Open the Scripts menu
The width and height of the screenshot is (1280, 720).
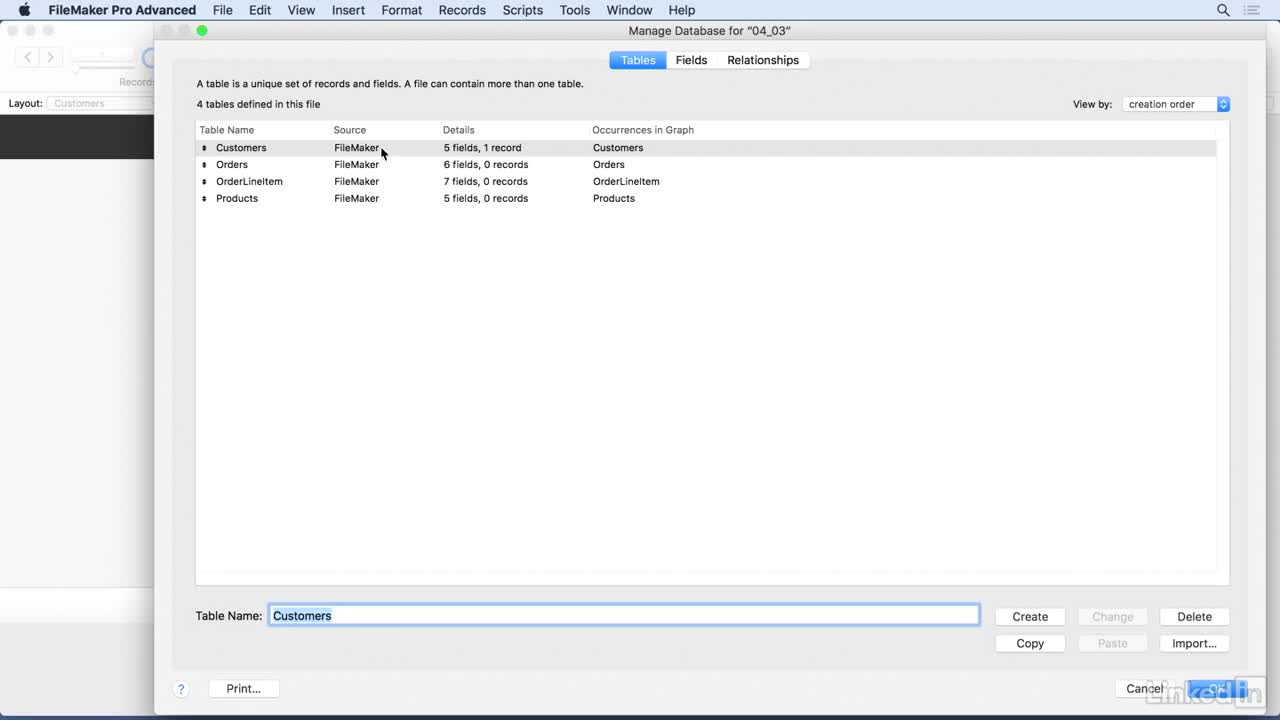[x=523, y=10]
